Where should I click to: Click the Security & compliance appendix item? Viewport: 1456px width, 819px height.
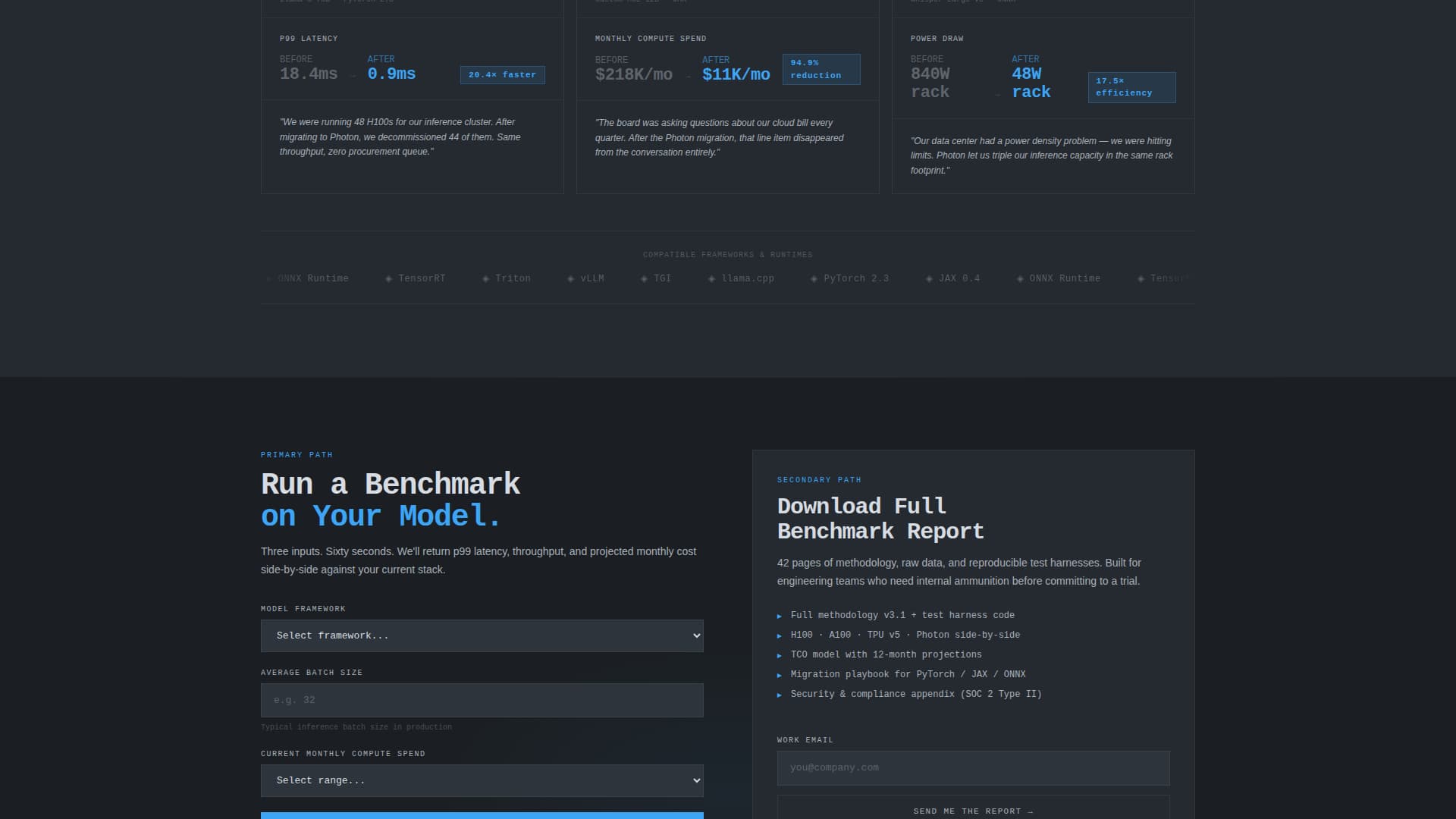(x=916, y=694)
